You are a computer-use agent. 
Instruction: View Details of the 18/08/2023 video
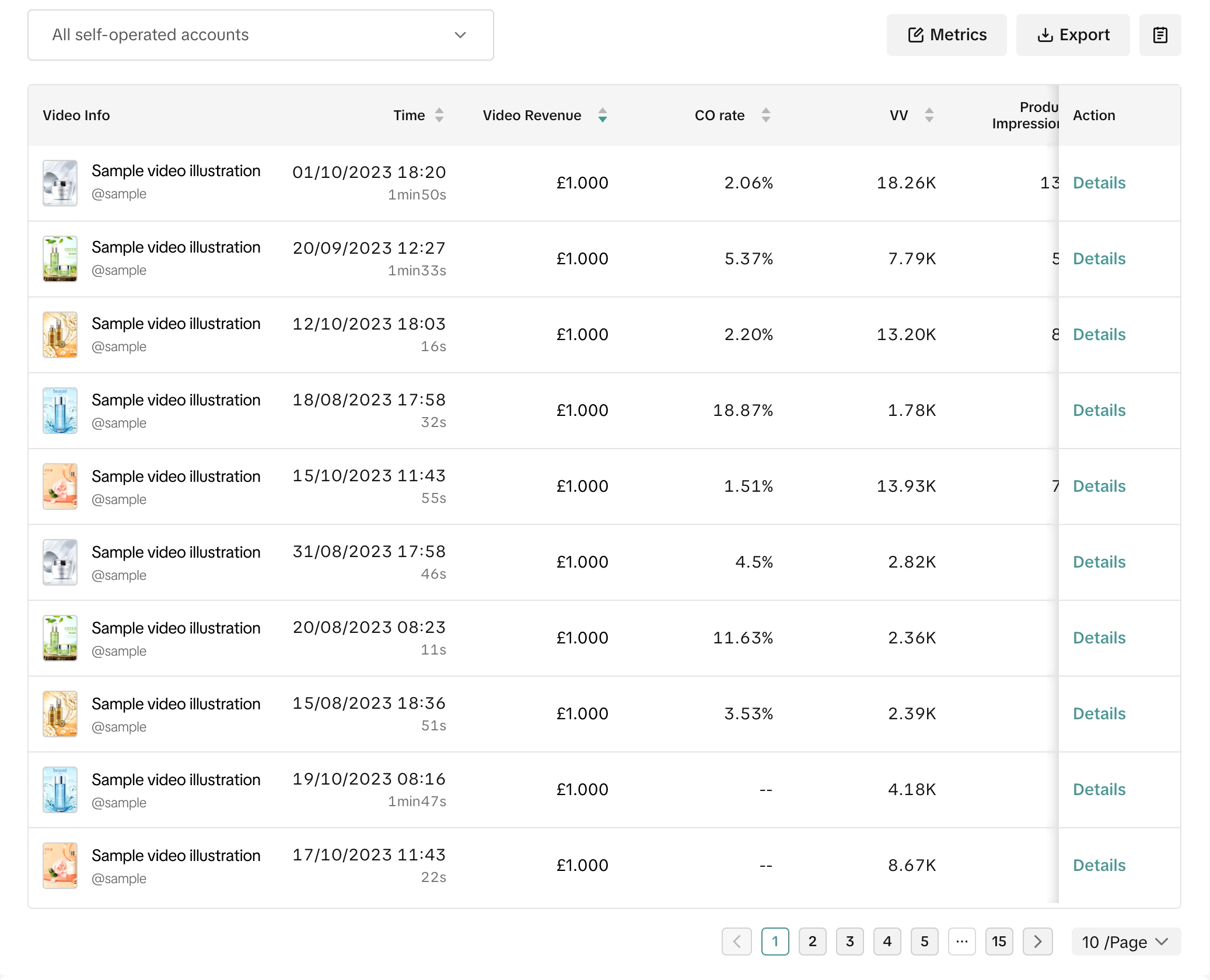[1099, 410]
